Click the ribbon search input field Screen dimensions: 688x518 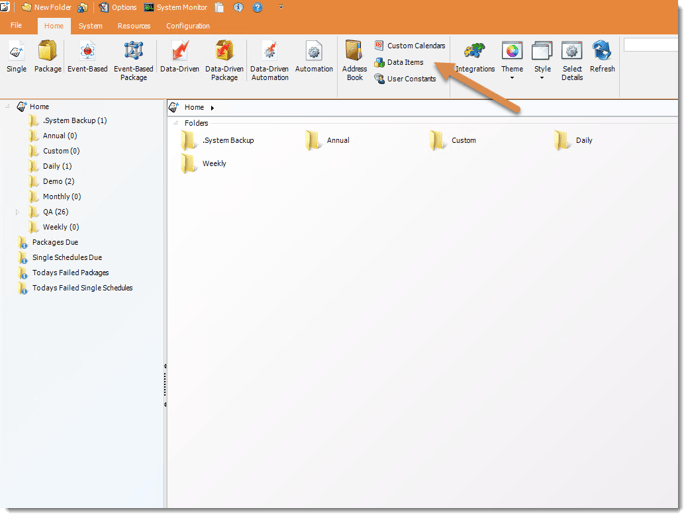tap(651, 45)
